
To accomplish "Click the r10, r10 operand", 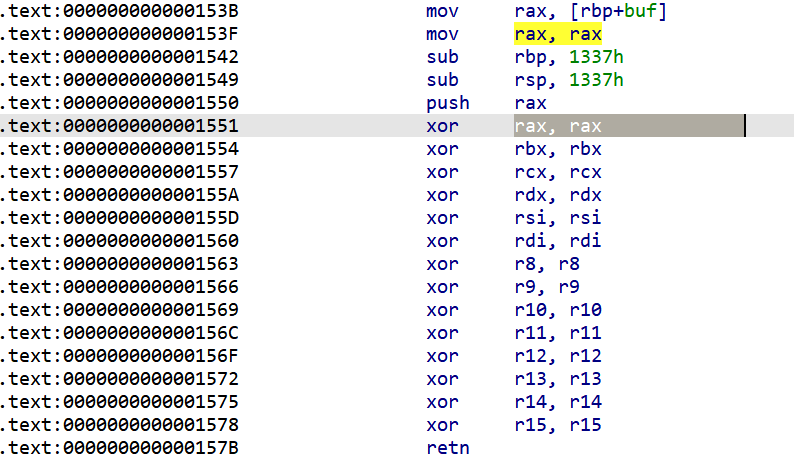I will 558,310.
